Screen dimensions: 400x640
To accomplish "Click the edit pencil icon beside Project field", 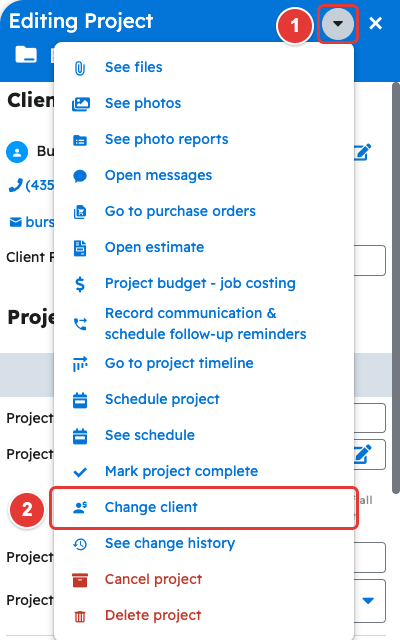I will 362,454.
